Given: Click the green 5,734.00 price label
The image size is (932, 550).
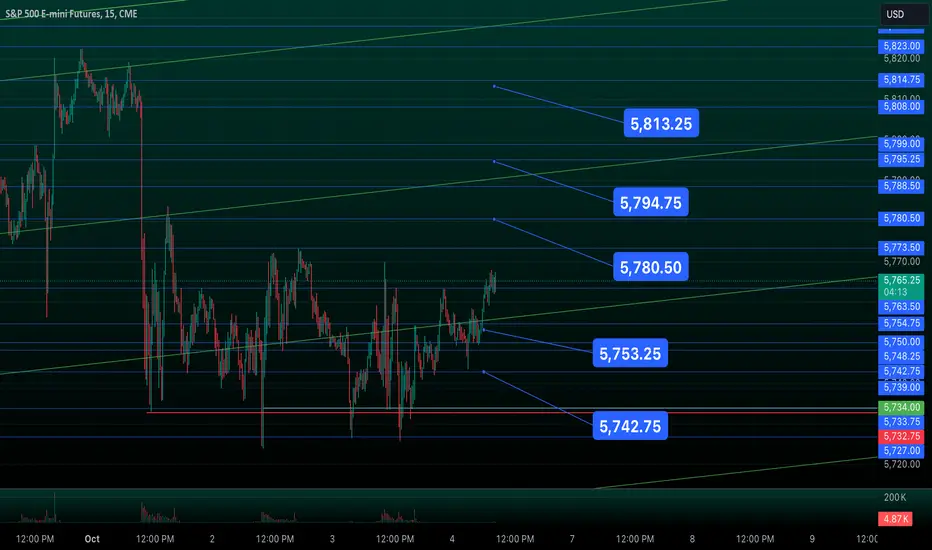Looking at the screenshot, I should point(901,407).
